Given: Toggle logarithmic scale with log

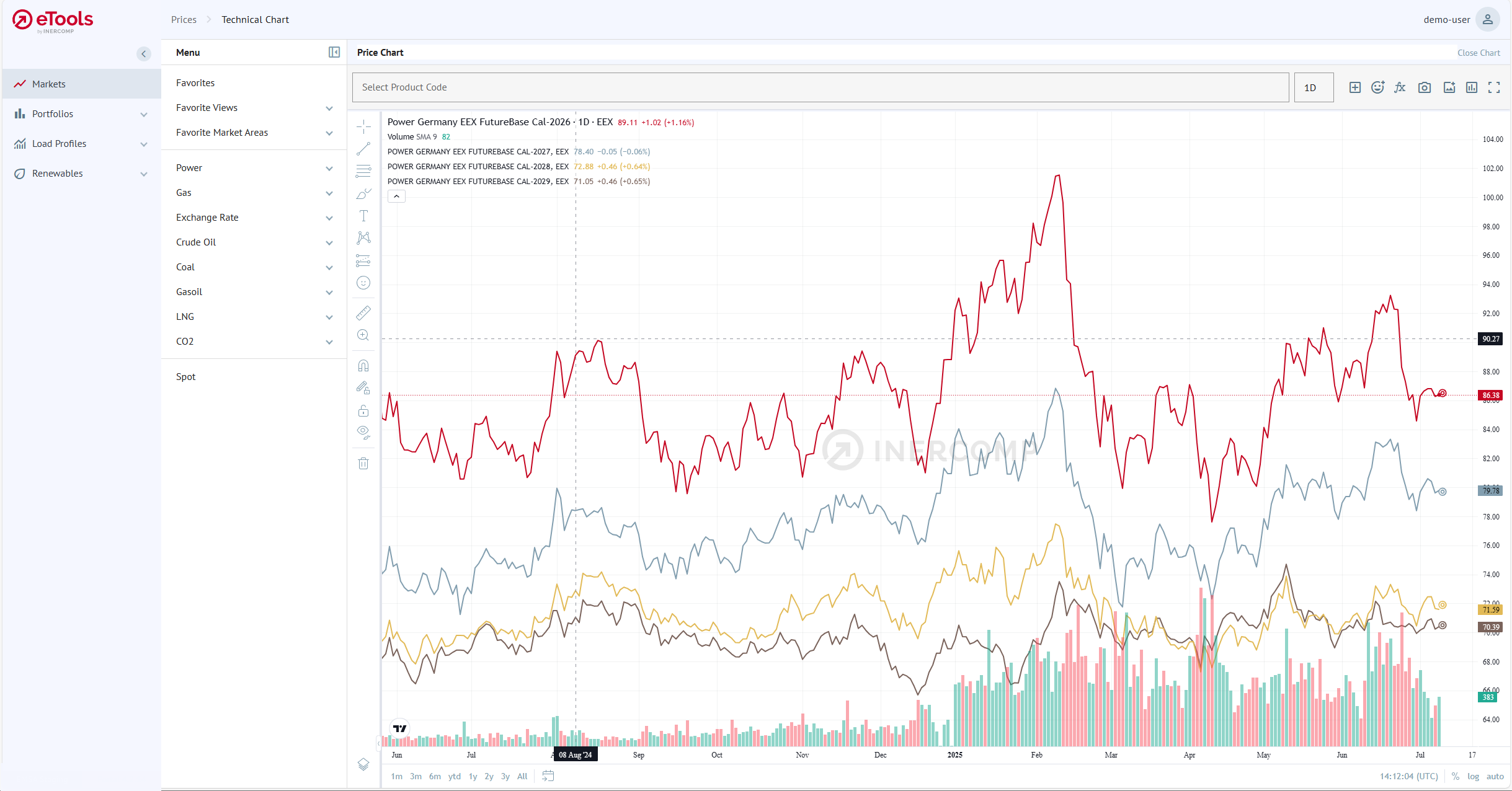Looking at the screenshot, I should 1473,776.
